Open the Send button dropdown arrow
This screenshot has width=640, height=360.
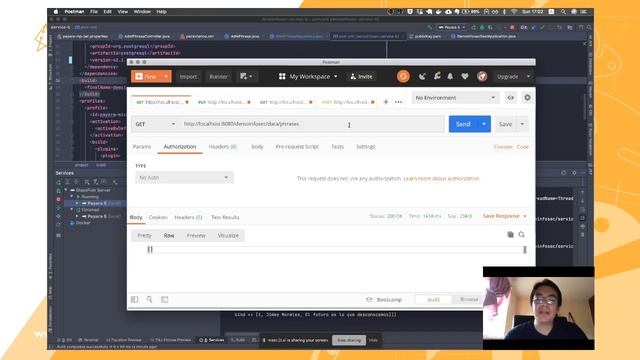click(484, 124)
